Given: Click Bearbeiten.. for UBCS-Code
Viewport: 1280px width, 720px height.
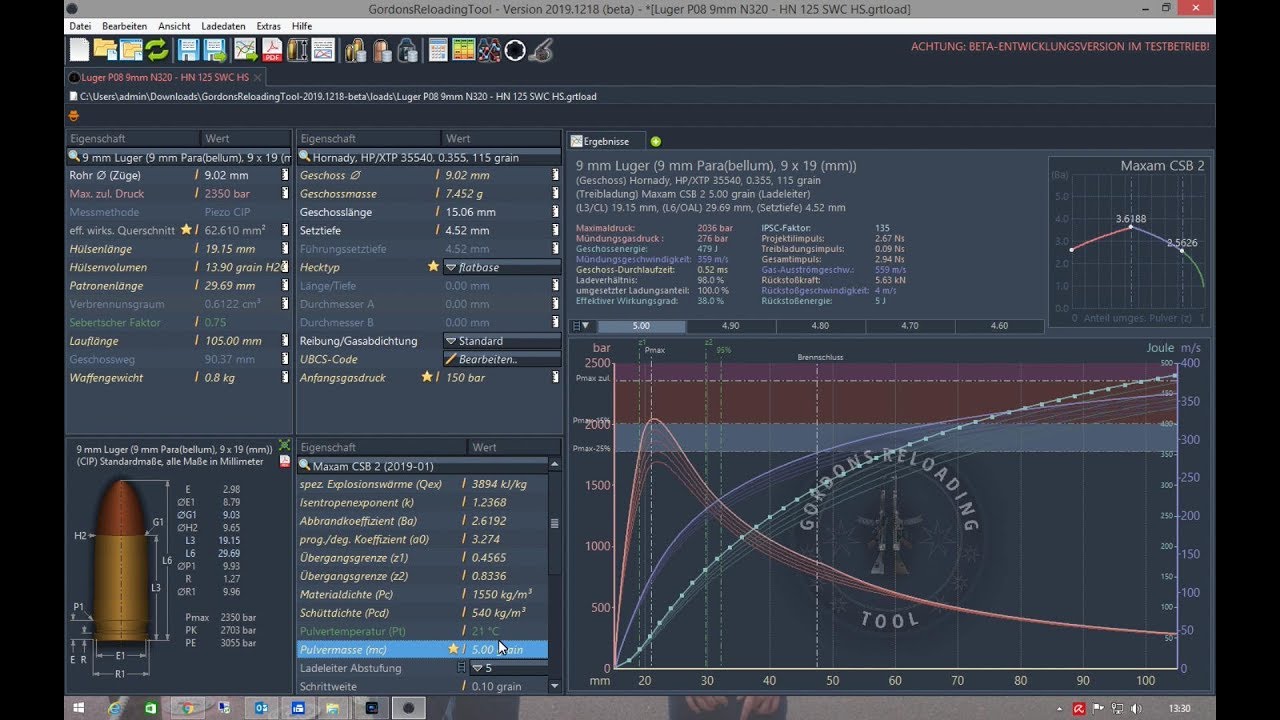Looking at the screenshot, I should tap(502, 359).
